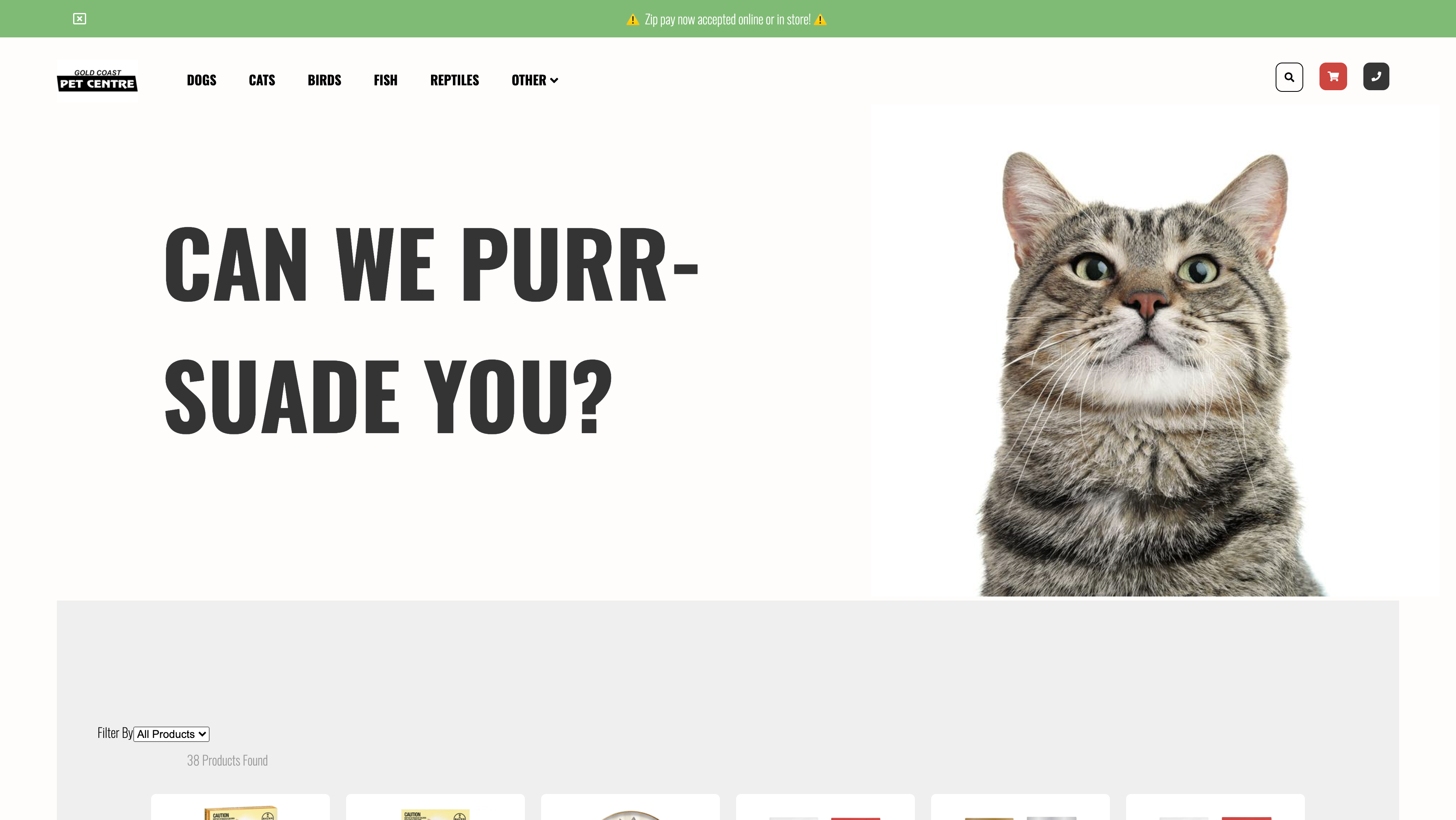1456x820 pixels.
Task: Open the All Products filter dropdown
Action: 171,734
